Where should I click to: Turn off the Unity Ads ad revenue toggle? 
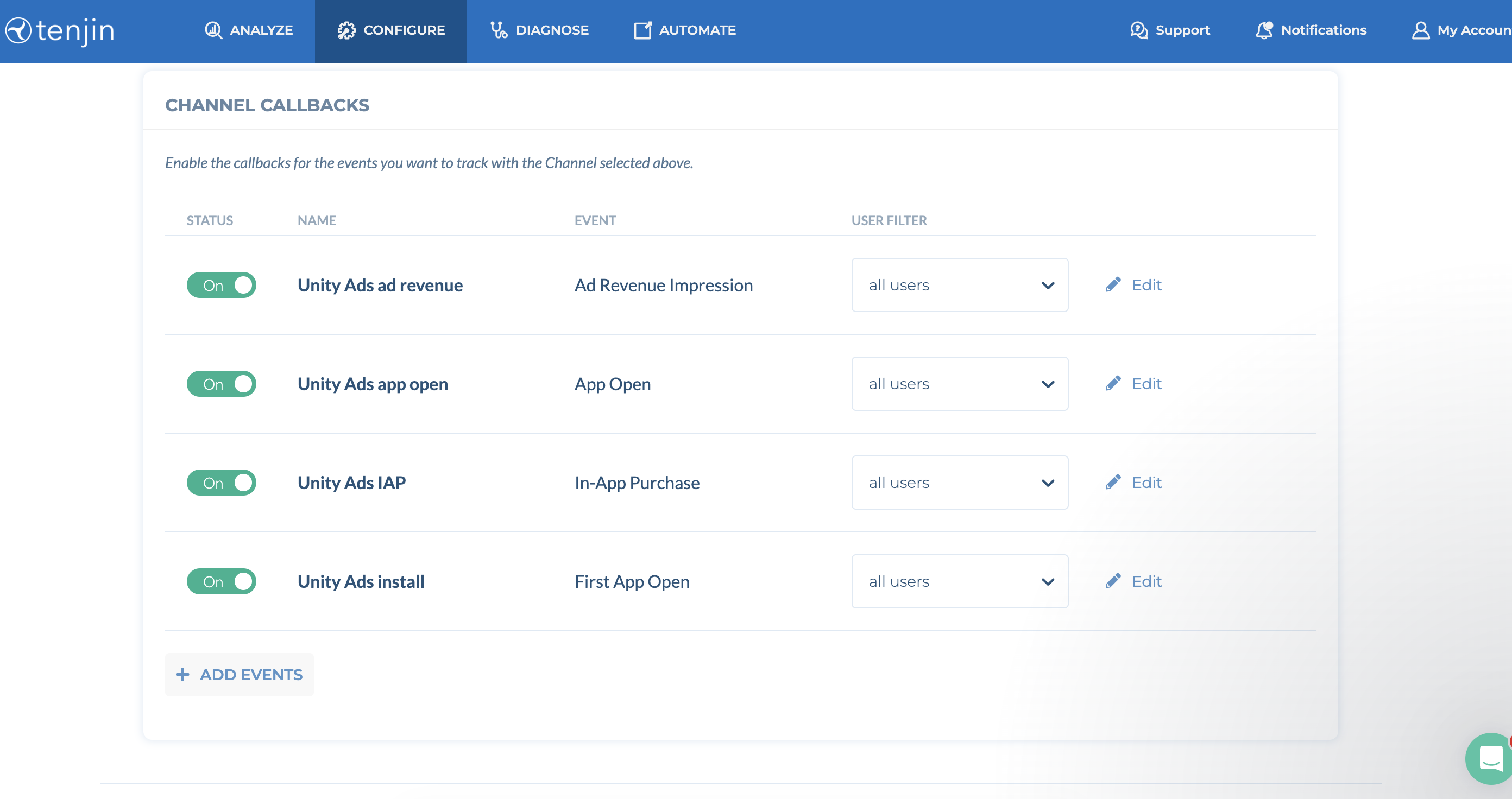[221, 286]
